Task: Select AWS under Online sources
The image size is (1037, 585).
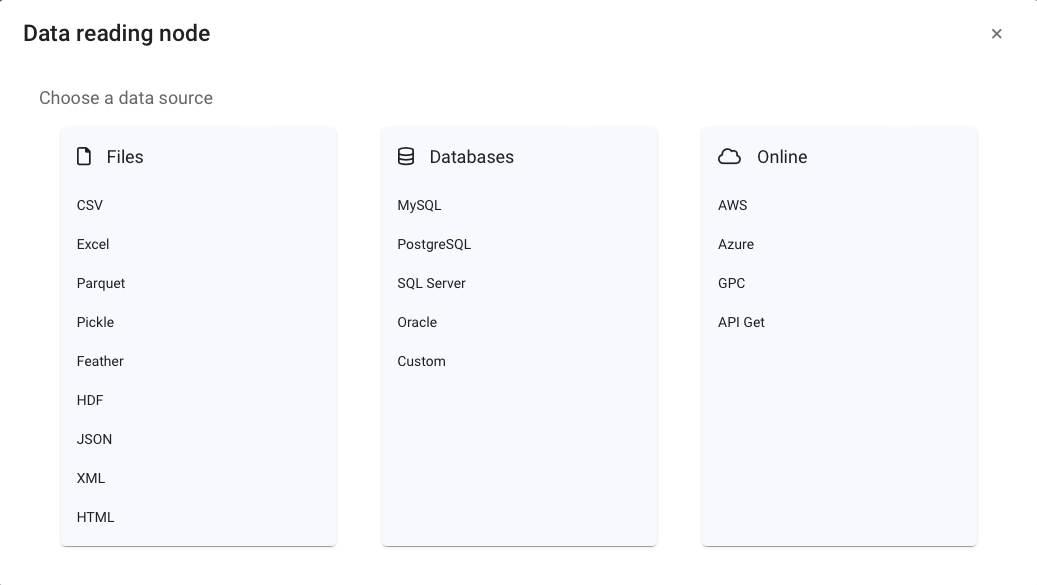Action: click(x=733, y=206)
